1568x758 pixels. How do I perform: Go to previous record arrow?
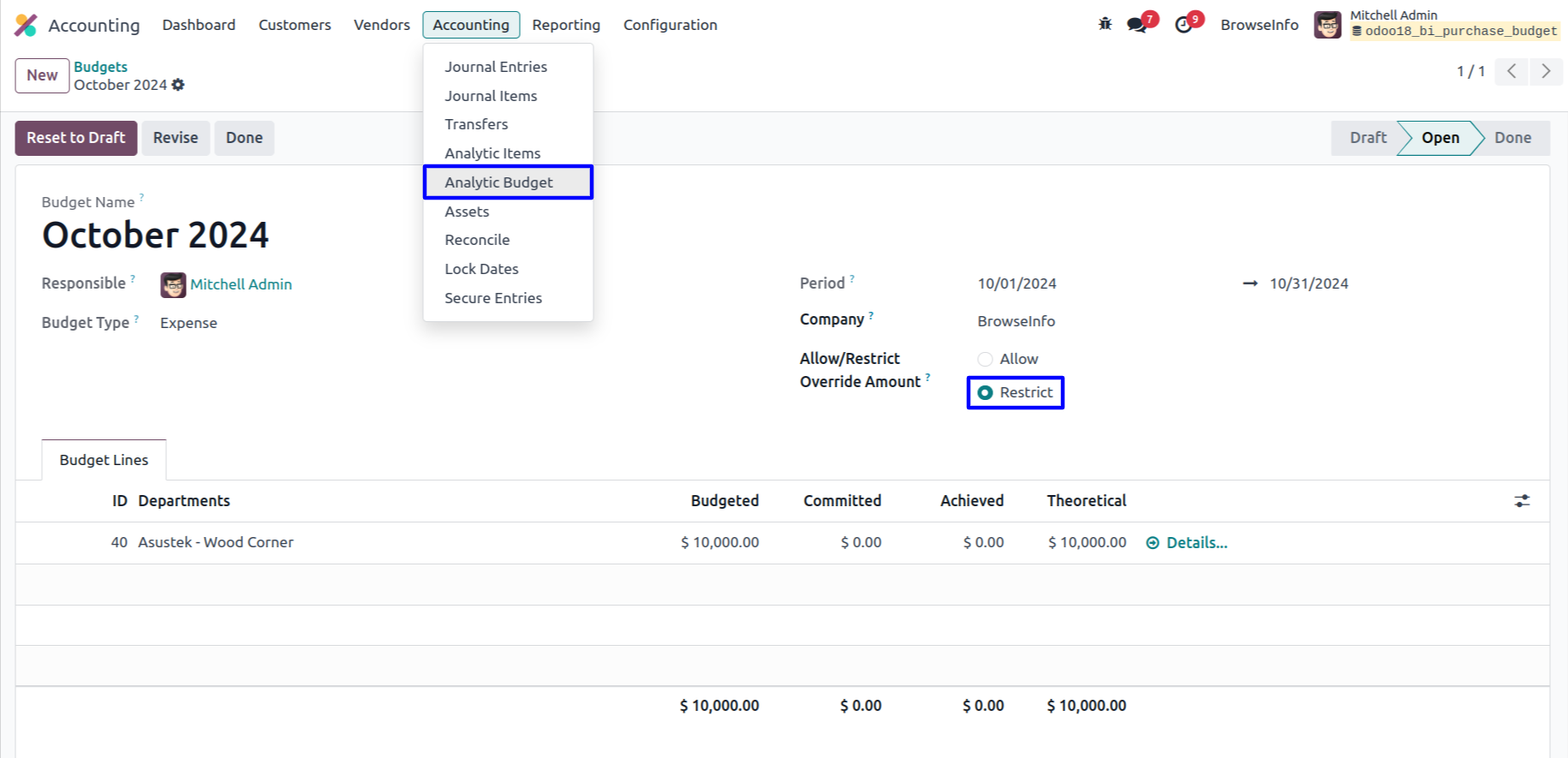click(x=1511, y=71)
